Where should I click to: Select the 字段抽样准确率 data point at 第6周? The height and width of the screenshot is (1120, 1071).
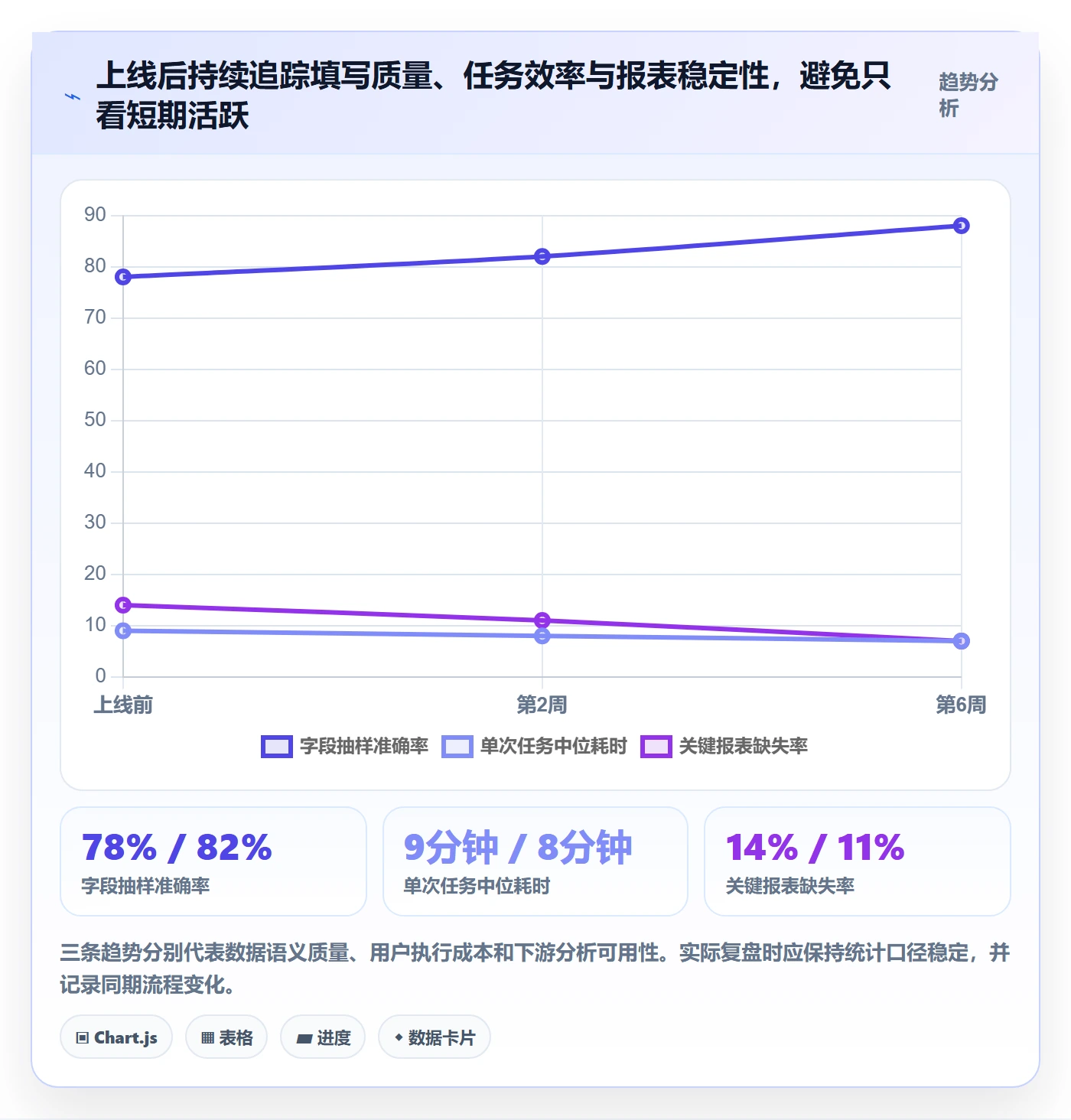pyautogui.click(x=962, y=226)
